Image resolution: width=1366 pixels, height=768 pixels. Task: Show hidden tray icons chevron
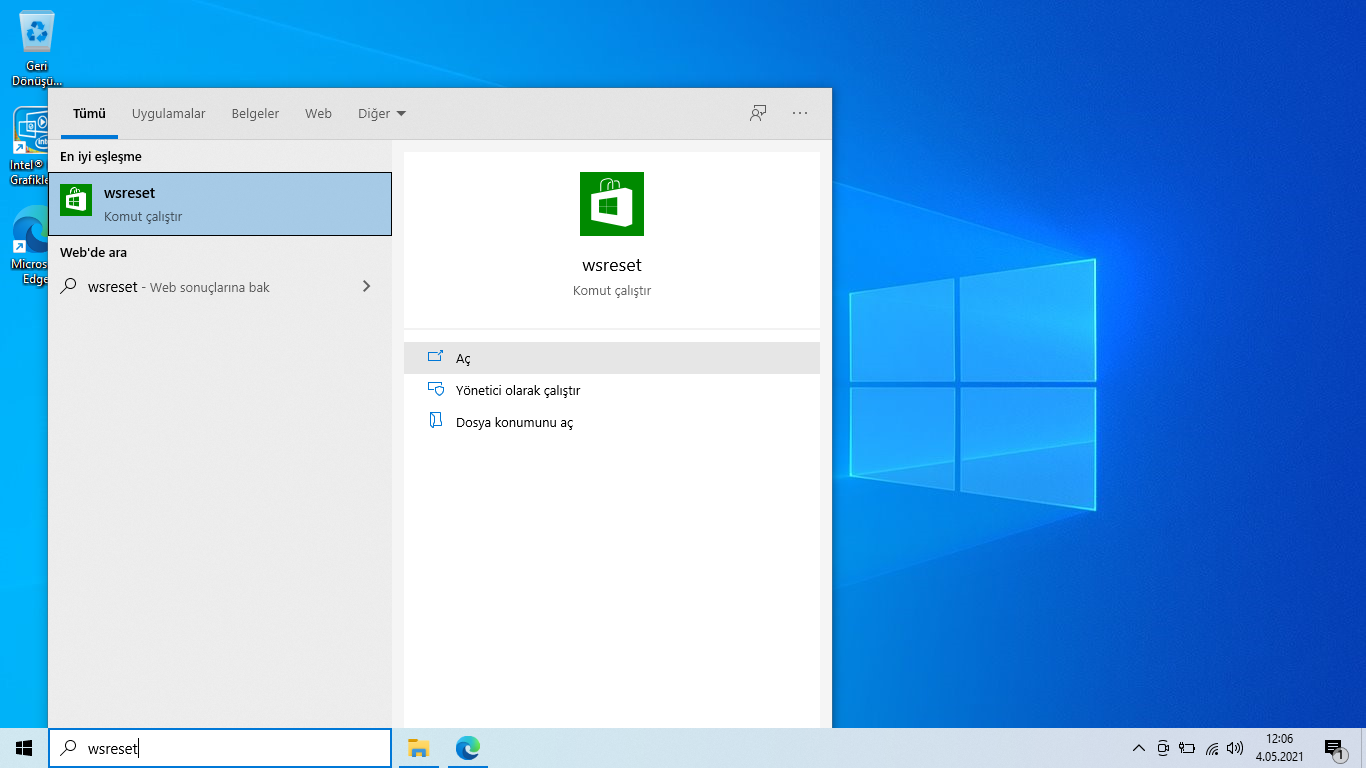tap(1138, 748)
